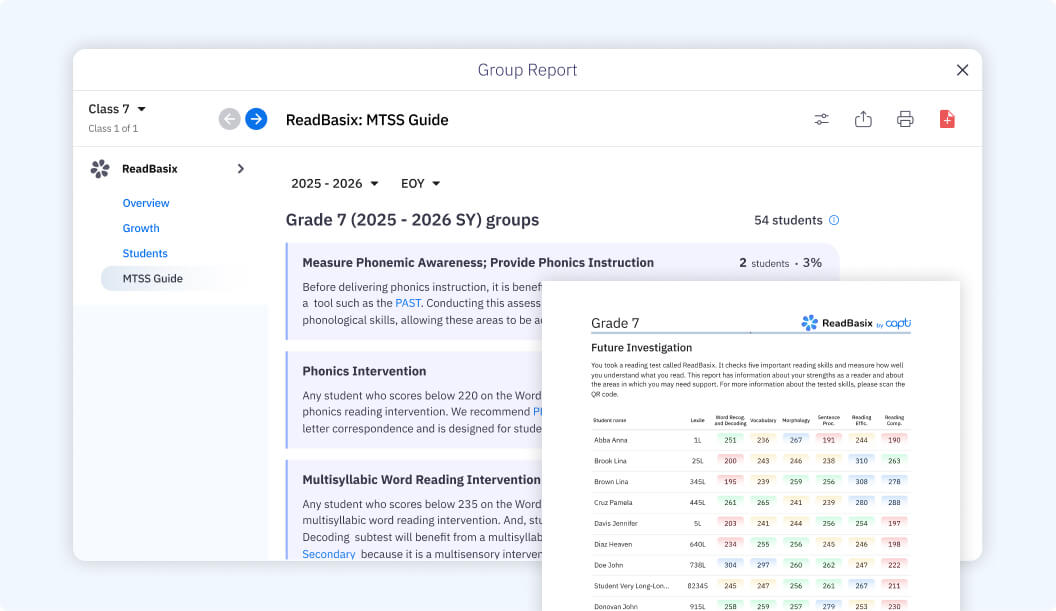Click the Future Investigation heading in preview
This screenshot has width=1056, height=611.
641,348
